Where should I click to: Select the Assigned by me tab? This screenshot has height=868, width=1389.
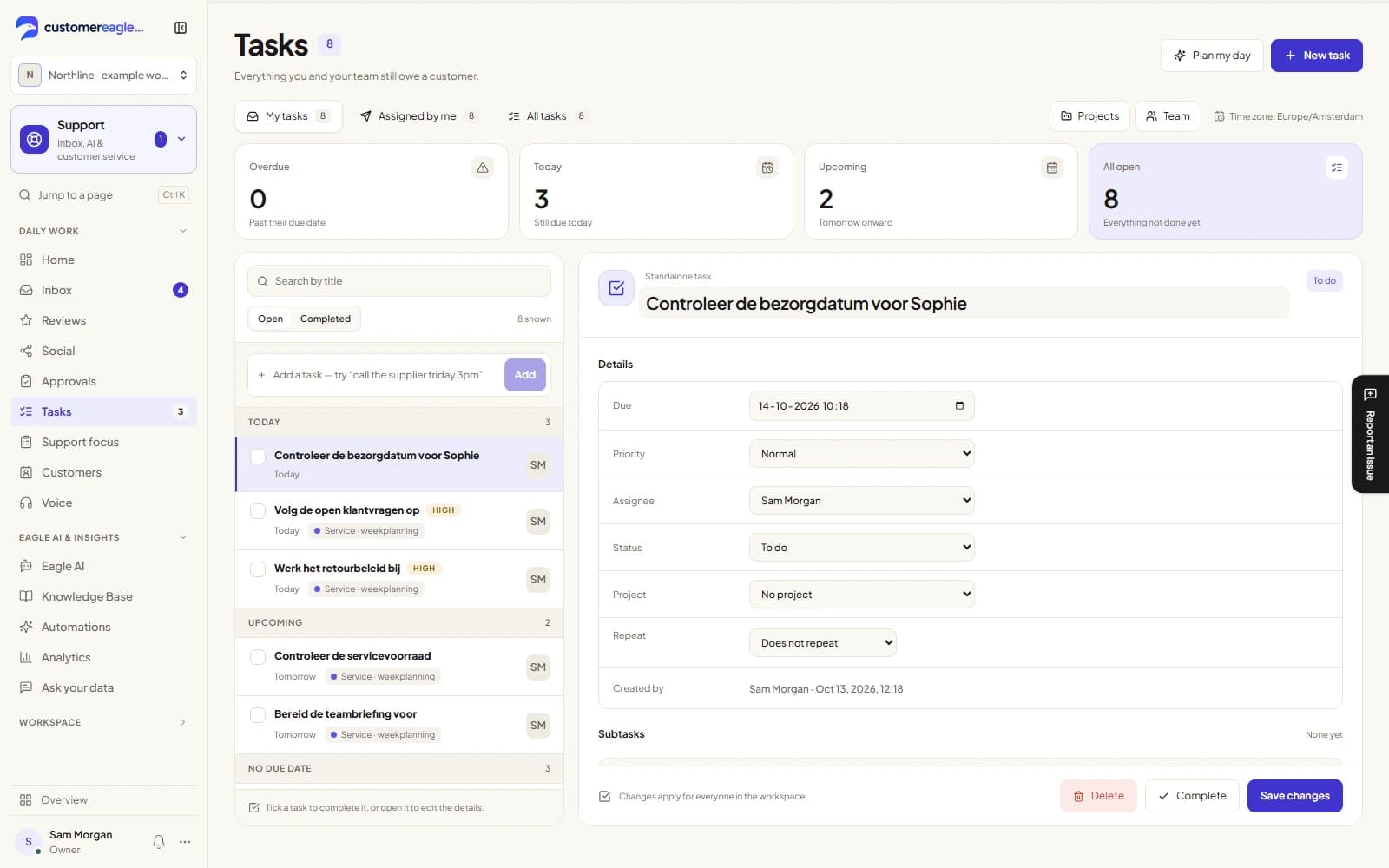pos(418,116)
